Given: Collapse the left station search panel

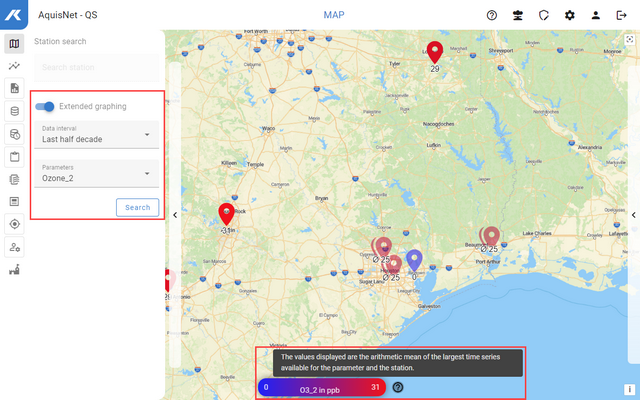Looking at the screenshot, I should [175, 215].
